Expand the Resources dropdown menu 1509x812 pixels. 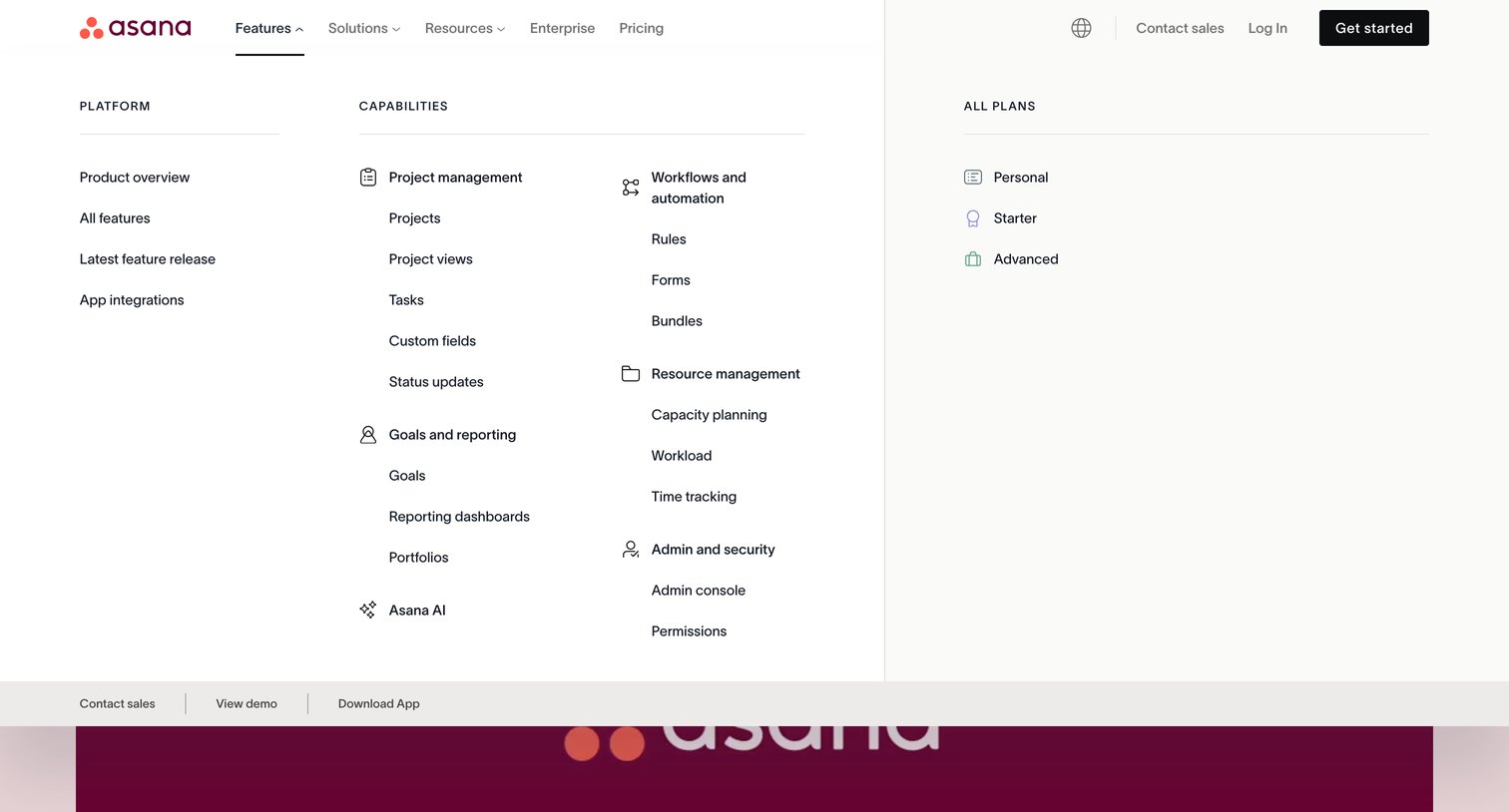point(465,28)
